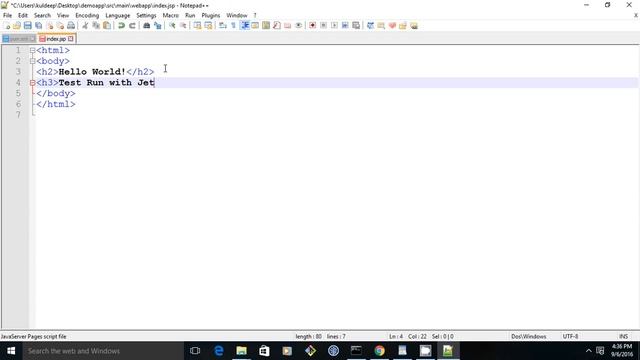Click the 'Search the web and Windows' box
Screen dimensions: 640x360
pyautogui.click(x=103, y=351)
